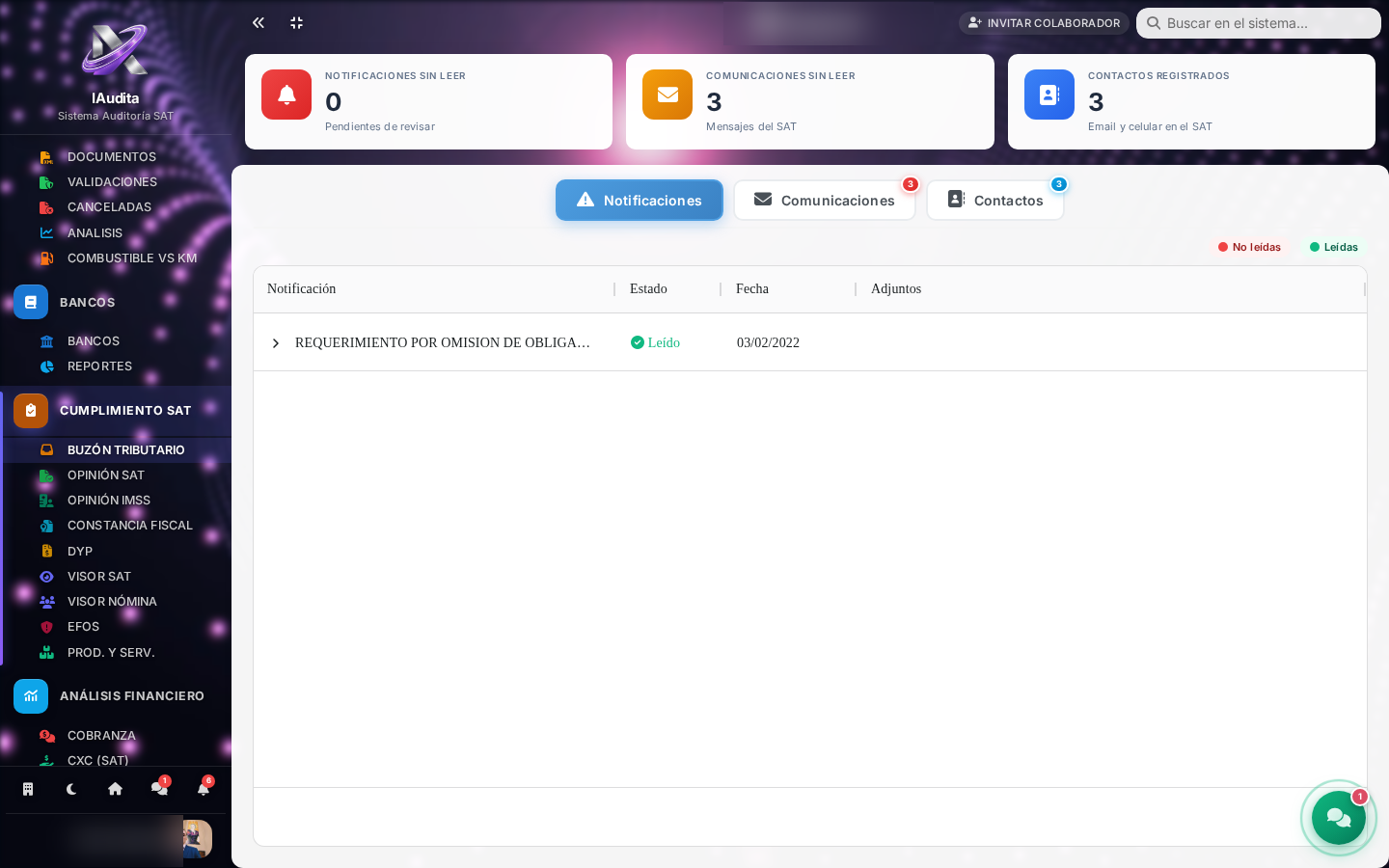Open chat messages icon in sidebar footer
This screenshot has width=1389, height=868.
[159, 789]
